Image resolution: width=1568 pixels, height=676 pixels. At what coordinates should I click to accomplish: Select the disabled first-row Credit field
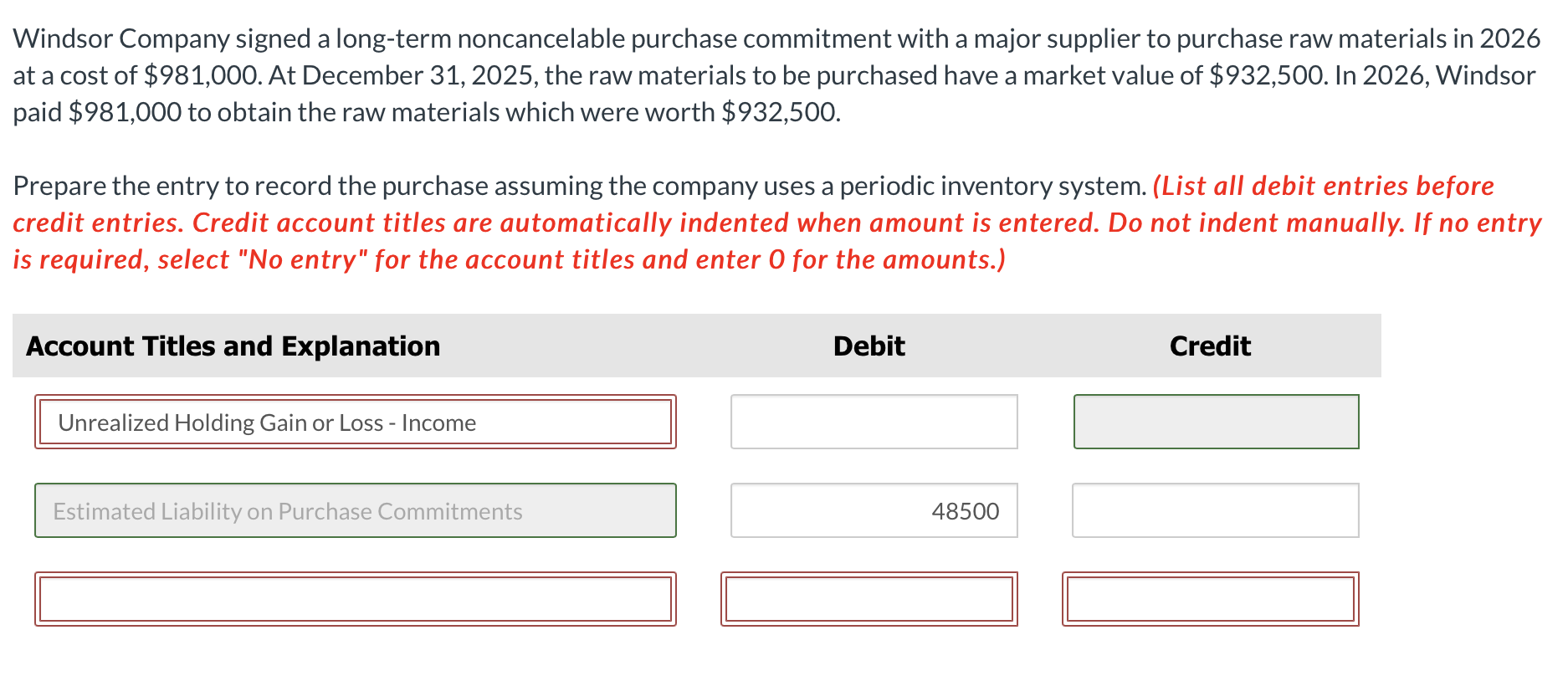(x=1215, y=422)
